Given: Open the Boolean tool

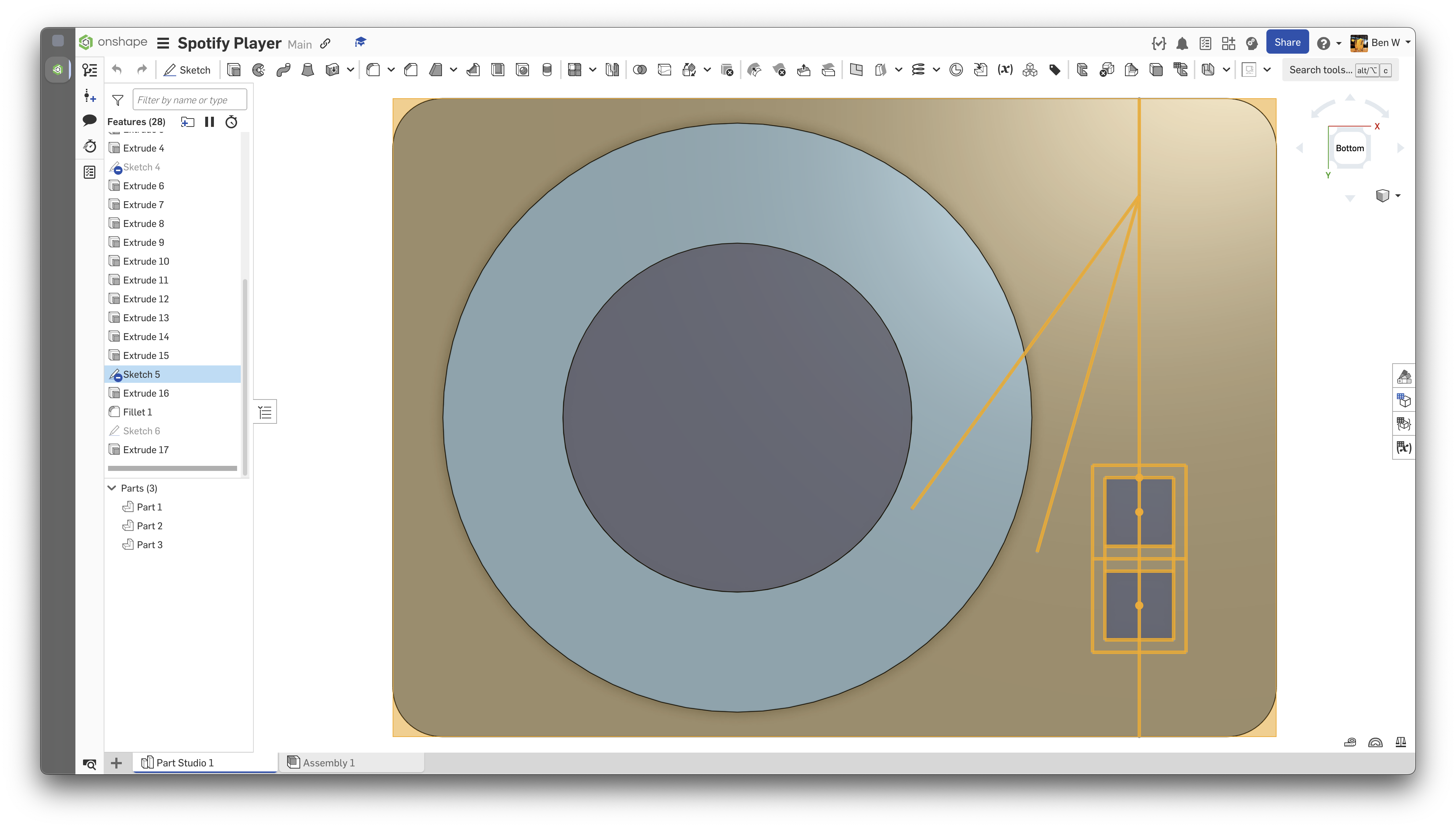Looking at the screenshot, I should [640, 70].
